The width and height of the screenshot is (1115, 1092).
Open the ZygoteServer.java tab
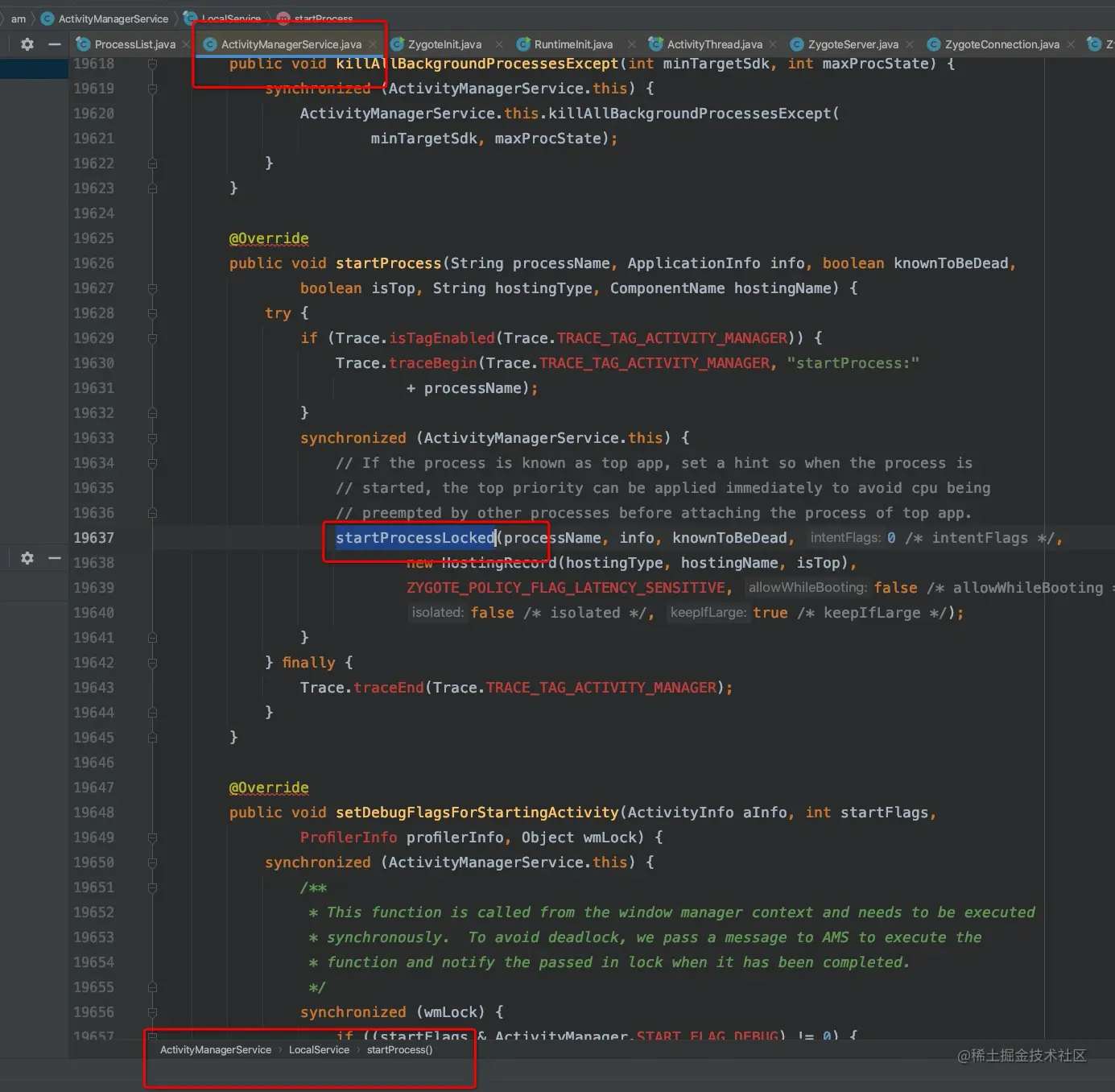point(853,44)
